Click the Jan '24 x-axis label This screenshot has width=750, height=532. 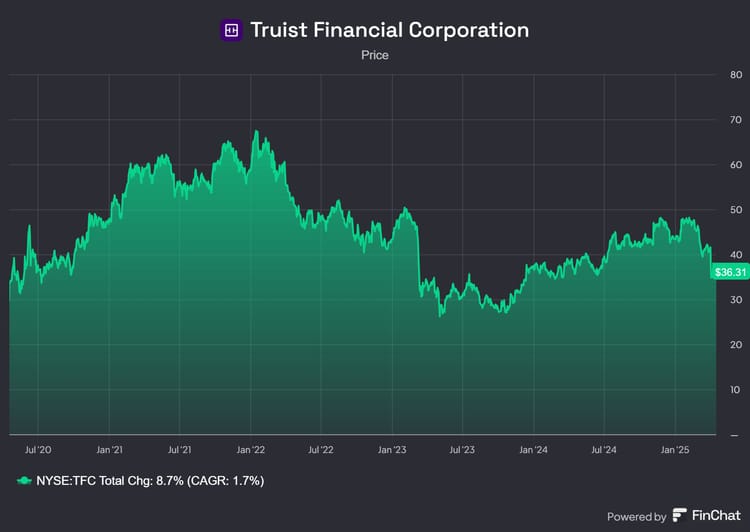tap(534, 451)
